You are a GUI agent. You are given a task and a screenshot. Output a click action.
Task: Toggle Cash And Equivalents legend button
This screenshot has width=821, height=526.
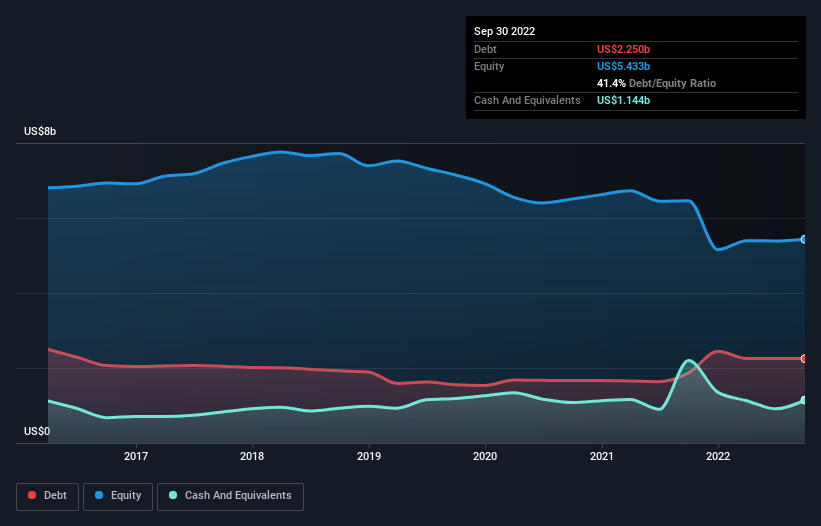point(230,496)
